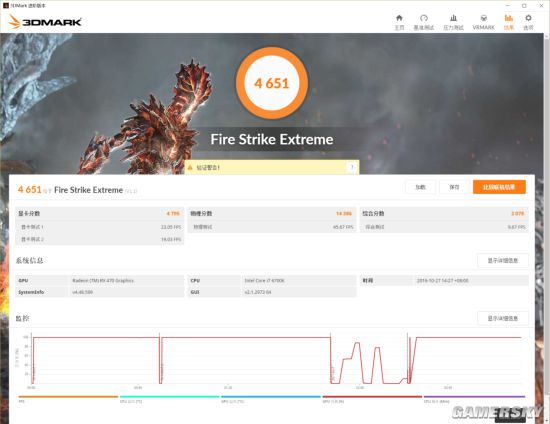Open the Stress Tests bar-chart icon
The width and height of the screenshot is (550, 424).
(x=453, y=22)
